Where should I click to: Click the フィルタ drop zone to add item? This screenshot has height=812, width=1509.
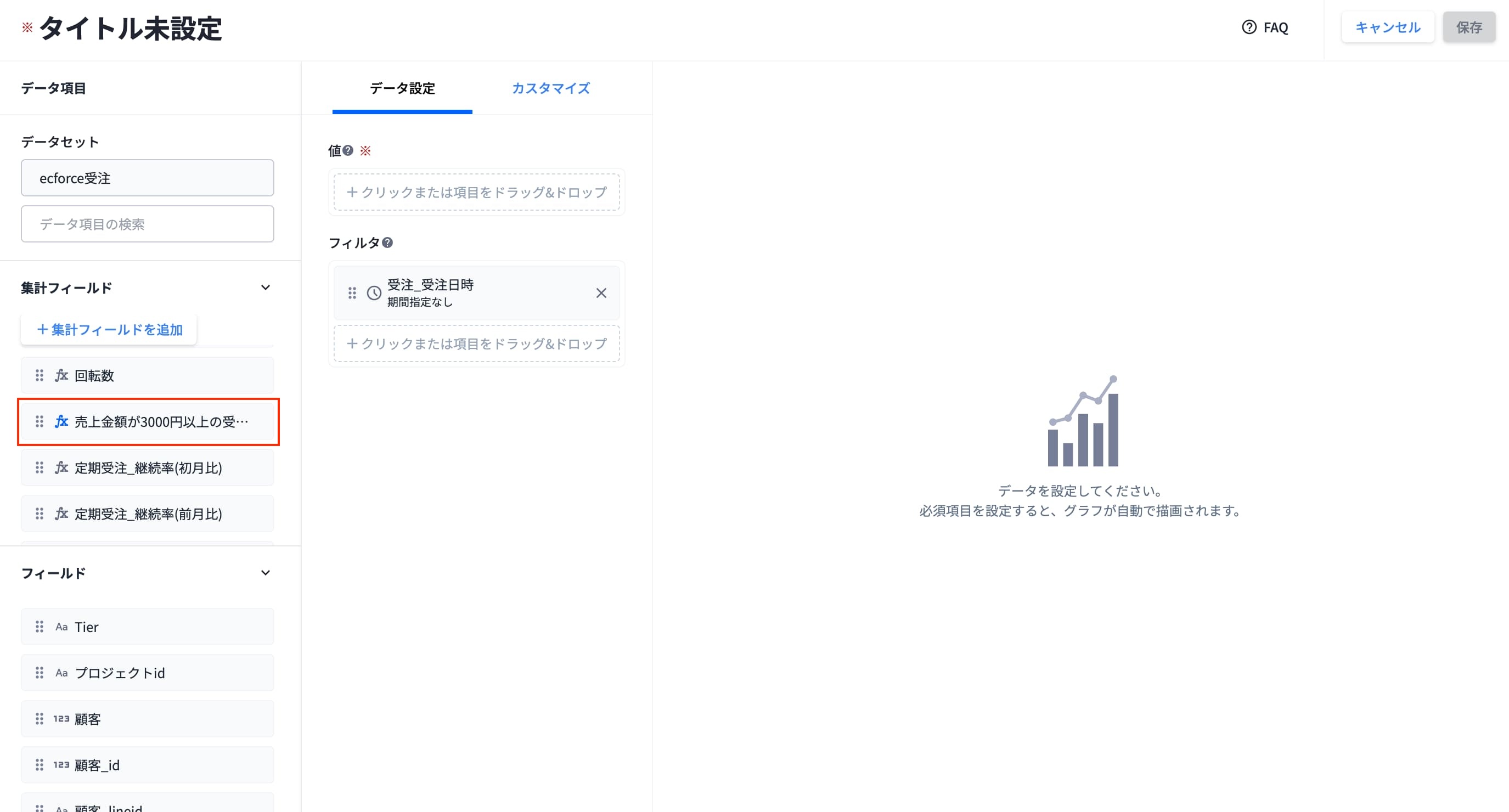click(477, 343)
